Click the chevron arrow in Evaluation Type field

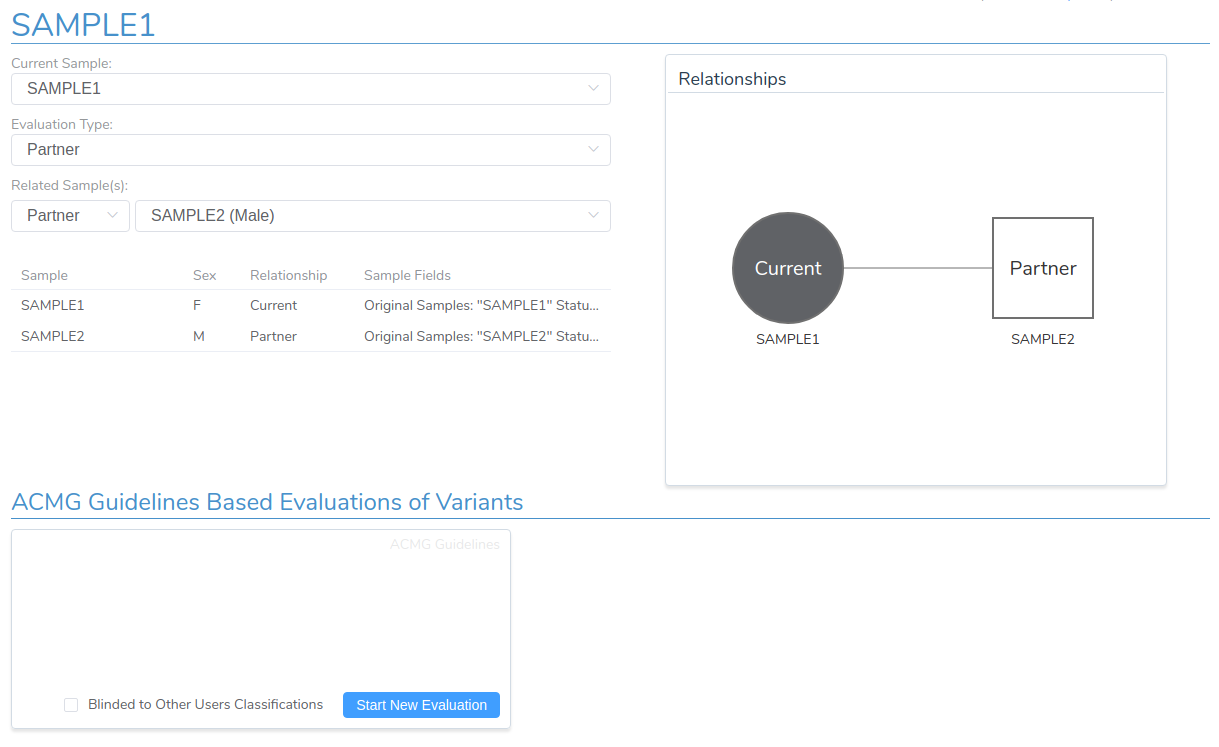593,149
